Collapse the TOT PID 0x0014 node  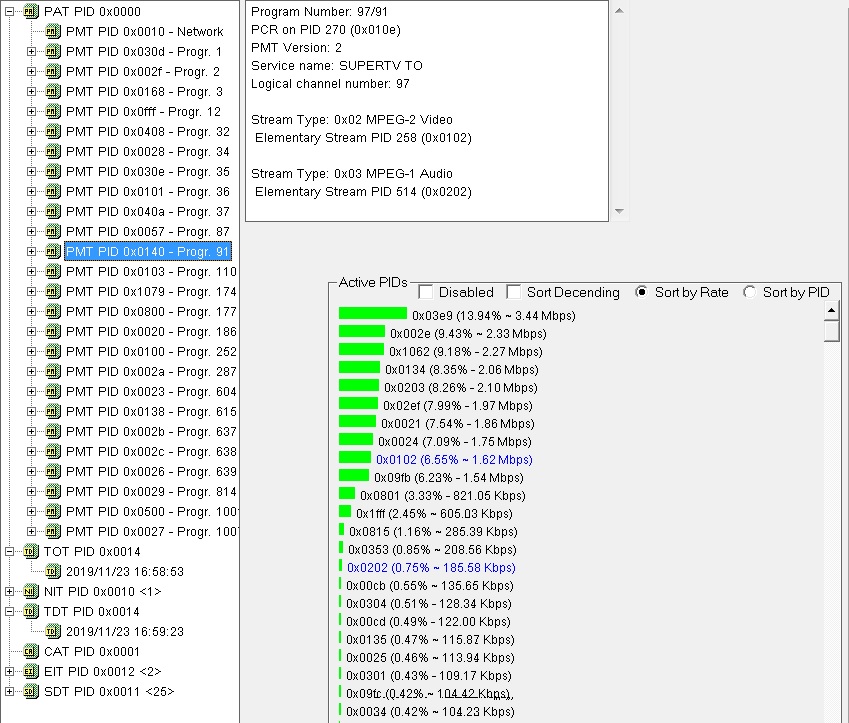click(x=9, y=551)
